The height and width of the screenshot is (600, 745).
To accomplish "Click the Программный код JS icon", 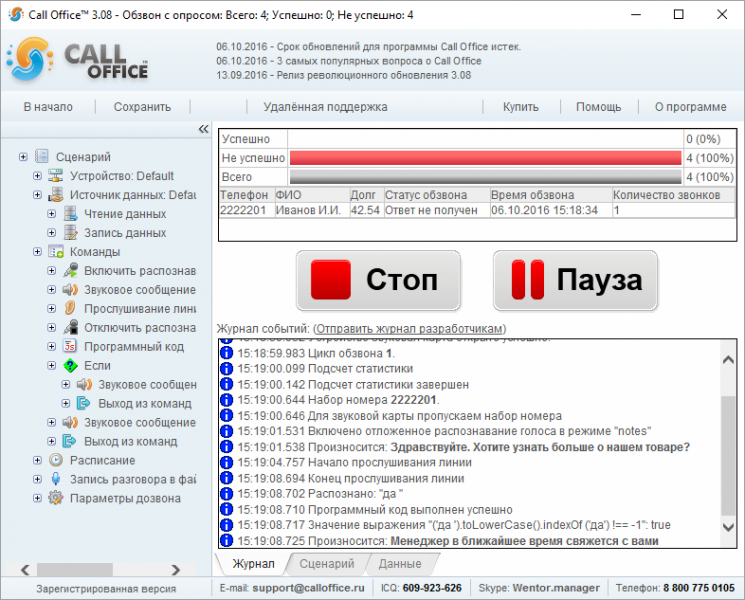I will [70, 346].
